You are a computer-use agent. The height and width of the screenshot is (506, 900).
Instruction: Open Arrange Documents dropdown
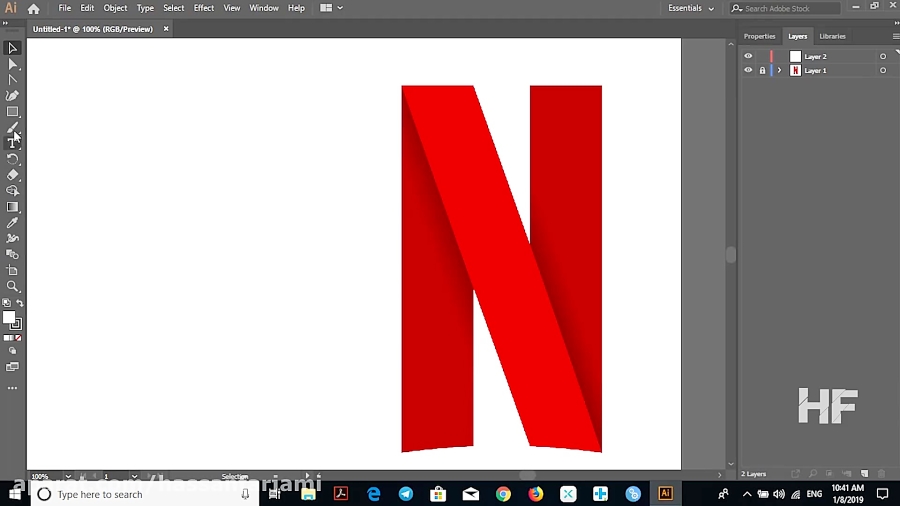click(332, 8)
